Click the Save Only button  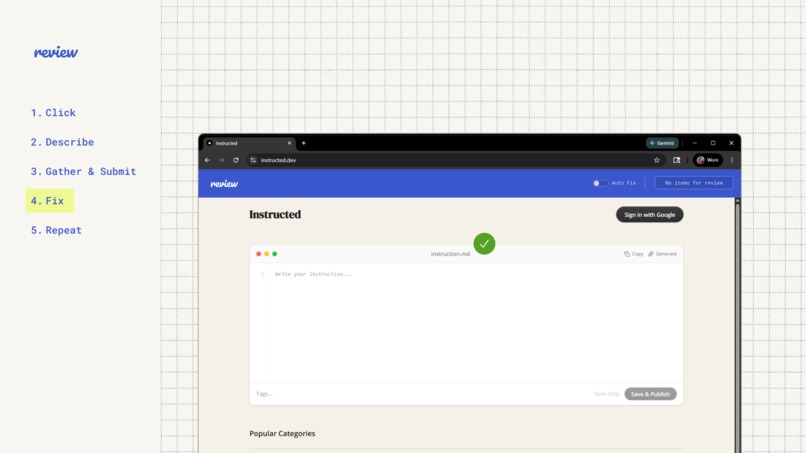point(606,394)
